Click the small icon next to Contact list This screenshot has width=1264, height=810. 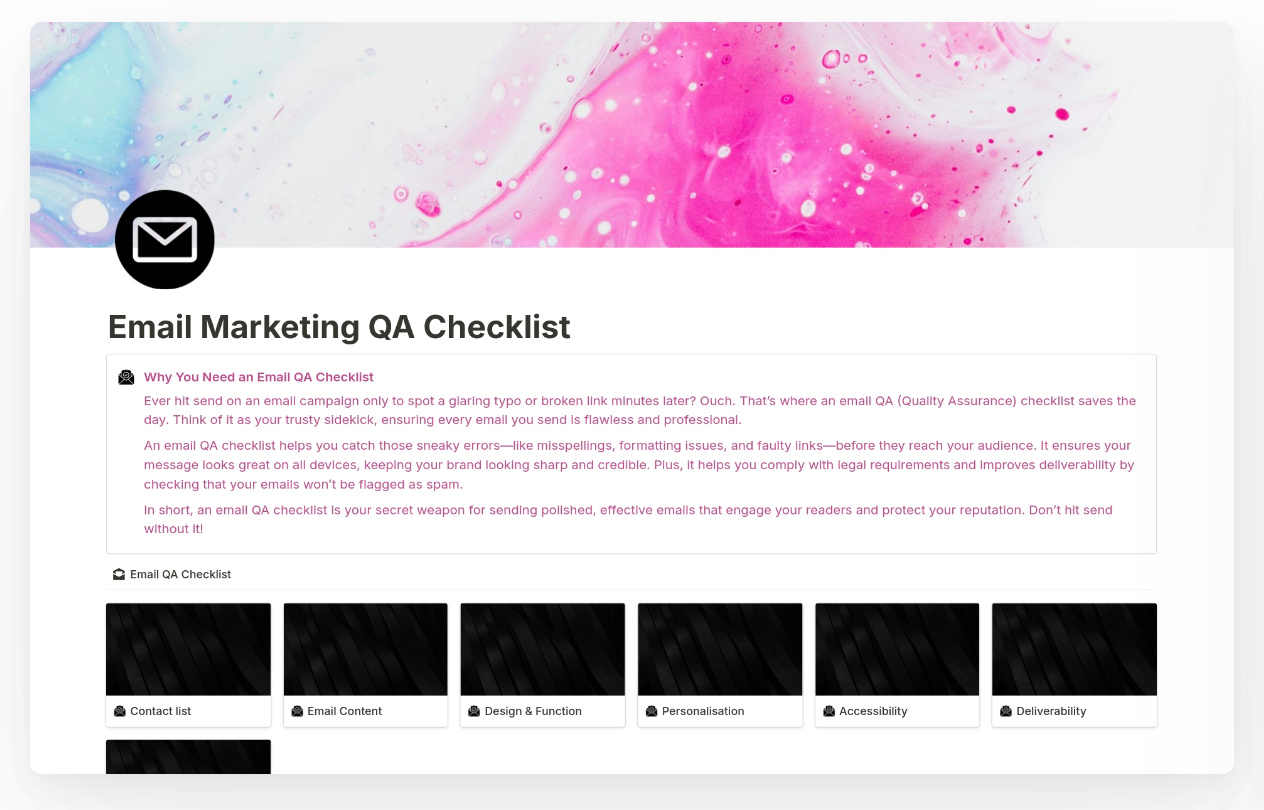120,711
